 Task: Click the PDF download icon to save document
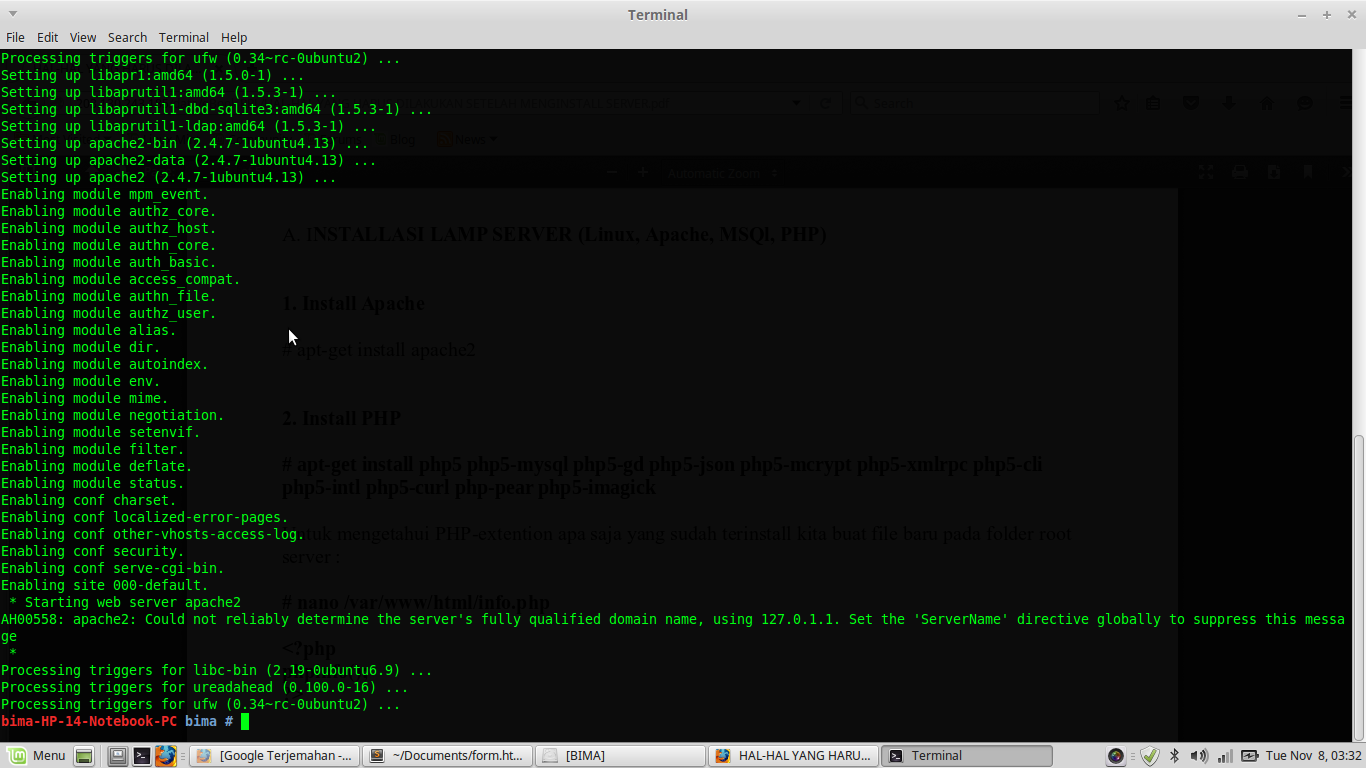click(1274, 172)
